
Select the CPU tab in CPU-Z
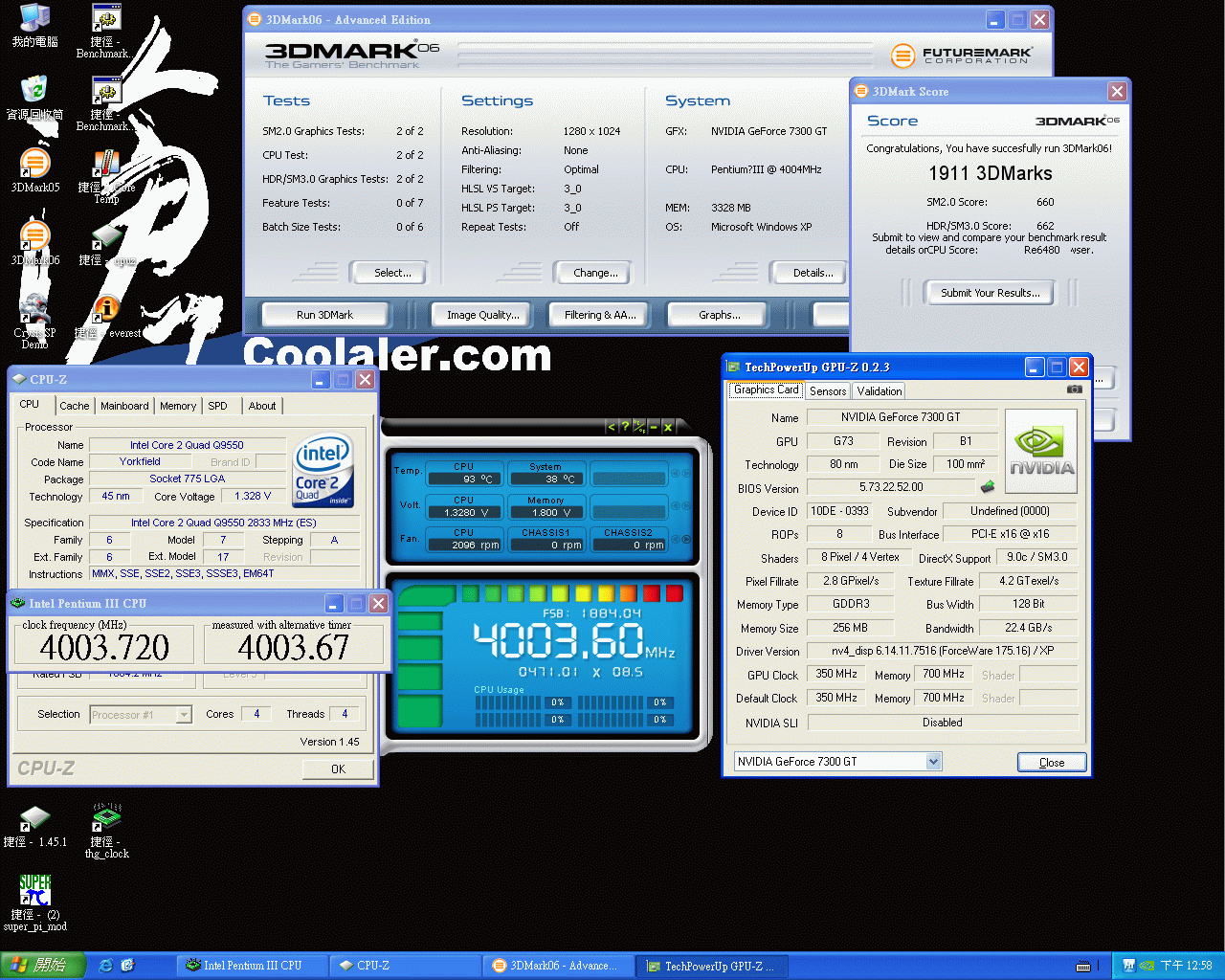[x=30, y=404]
